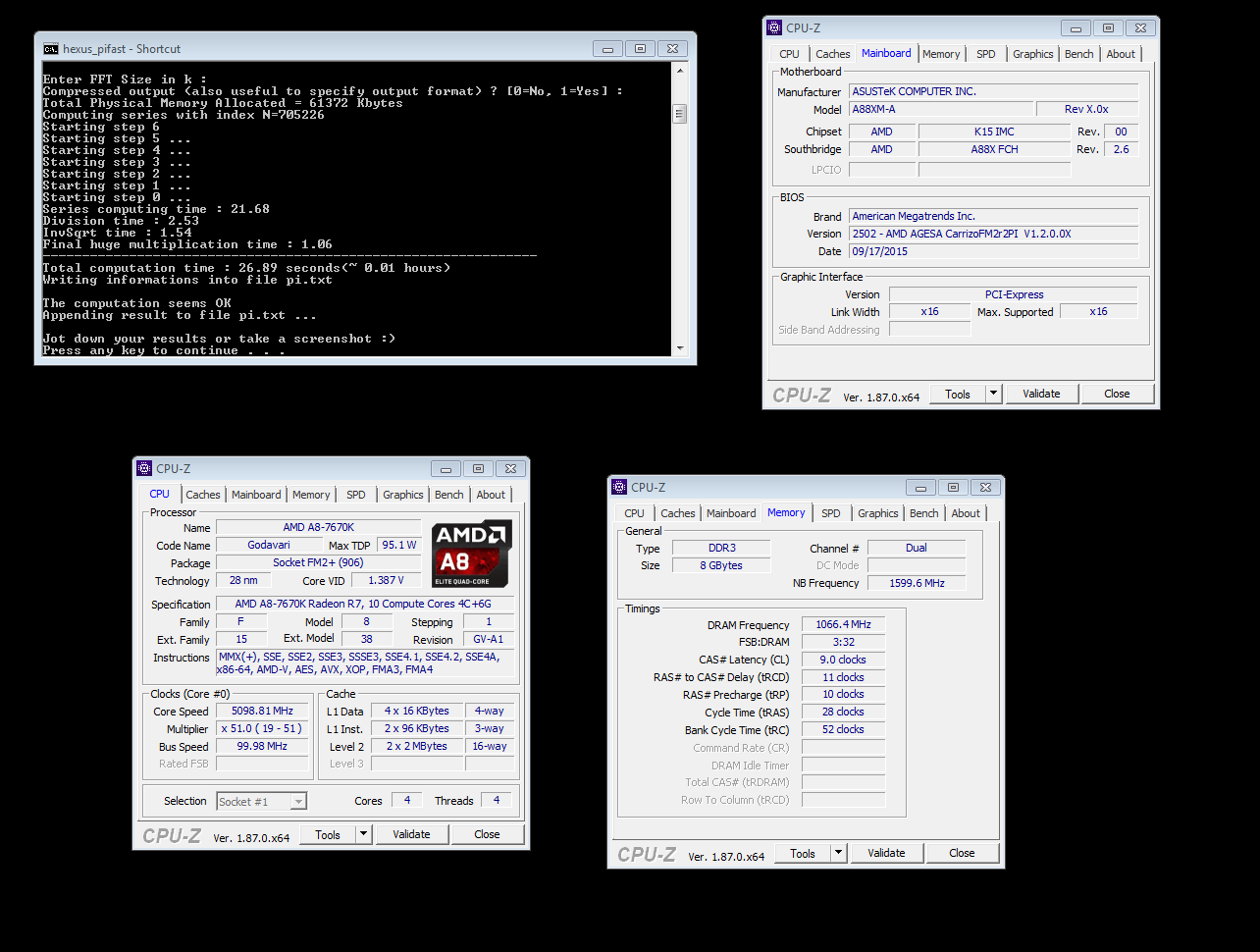Click the AMD A8 processor logo
The image size is (1260, 952).
pos(472,555)
